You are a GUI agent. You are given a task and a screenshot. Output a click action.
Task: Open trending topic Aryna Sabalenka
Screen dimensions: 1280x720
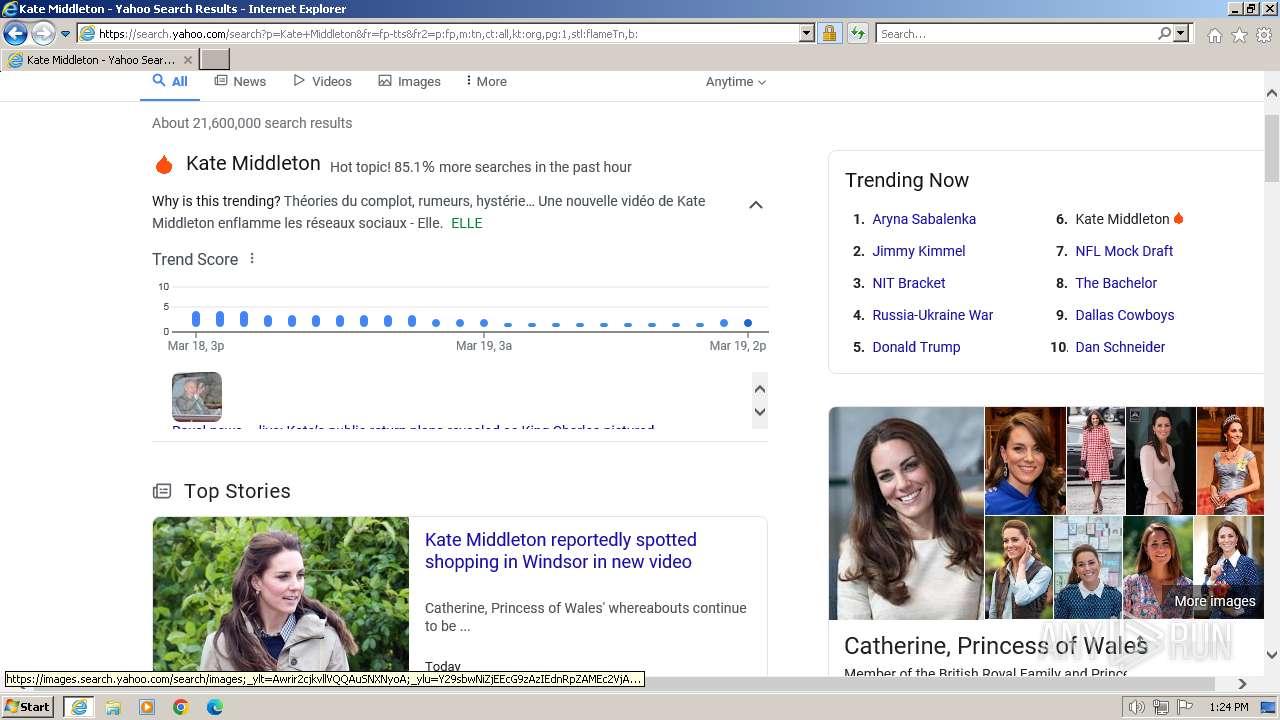coord(924,219)
